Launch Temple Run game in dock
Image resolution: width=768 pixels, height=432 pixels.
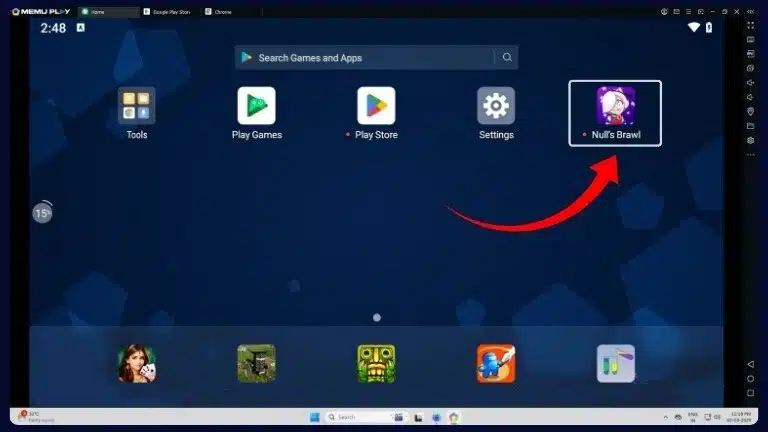(376, 363)
